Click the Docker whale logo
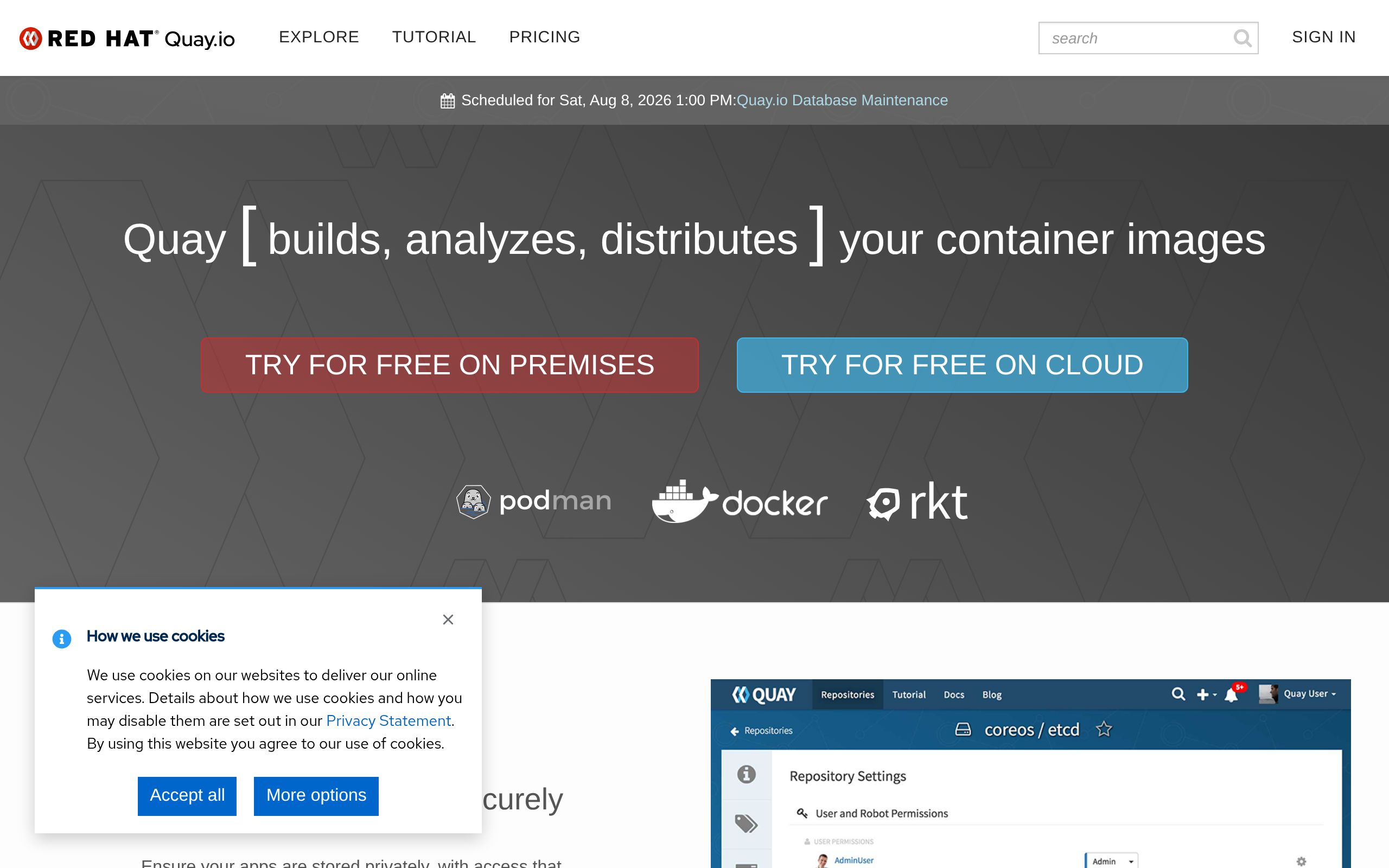This screenshot has width=1389, height=868. 740,501
